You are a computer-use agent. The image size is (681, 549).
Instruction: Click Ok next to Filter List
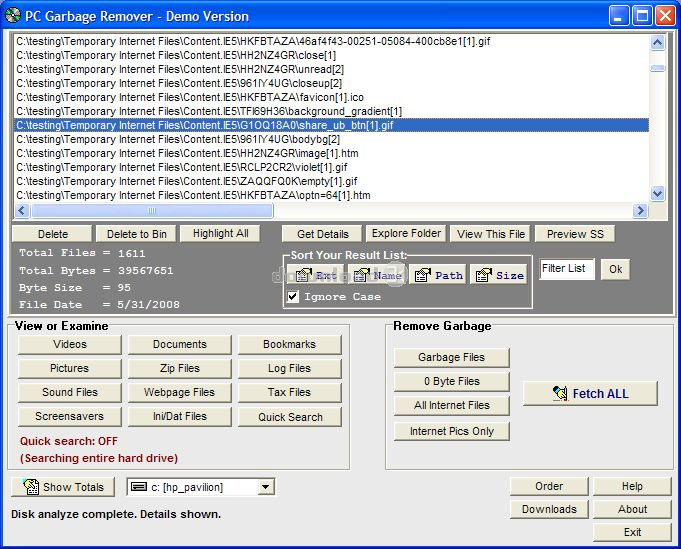[615, 269]
